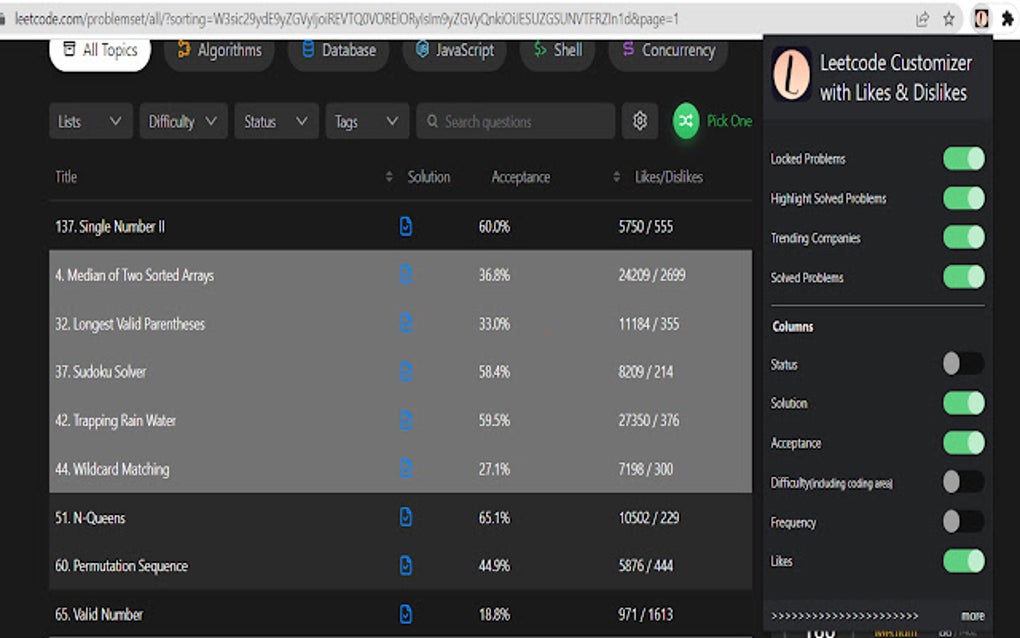
Task: Click acceptance value 65.1%
Action: click(x=494, y=518)
